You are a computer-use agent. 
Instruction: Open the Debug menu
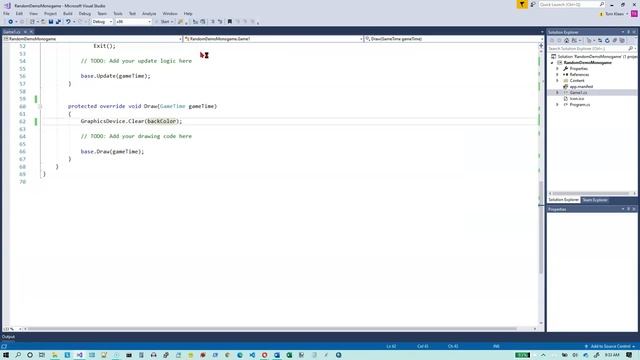point(84,13)
